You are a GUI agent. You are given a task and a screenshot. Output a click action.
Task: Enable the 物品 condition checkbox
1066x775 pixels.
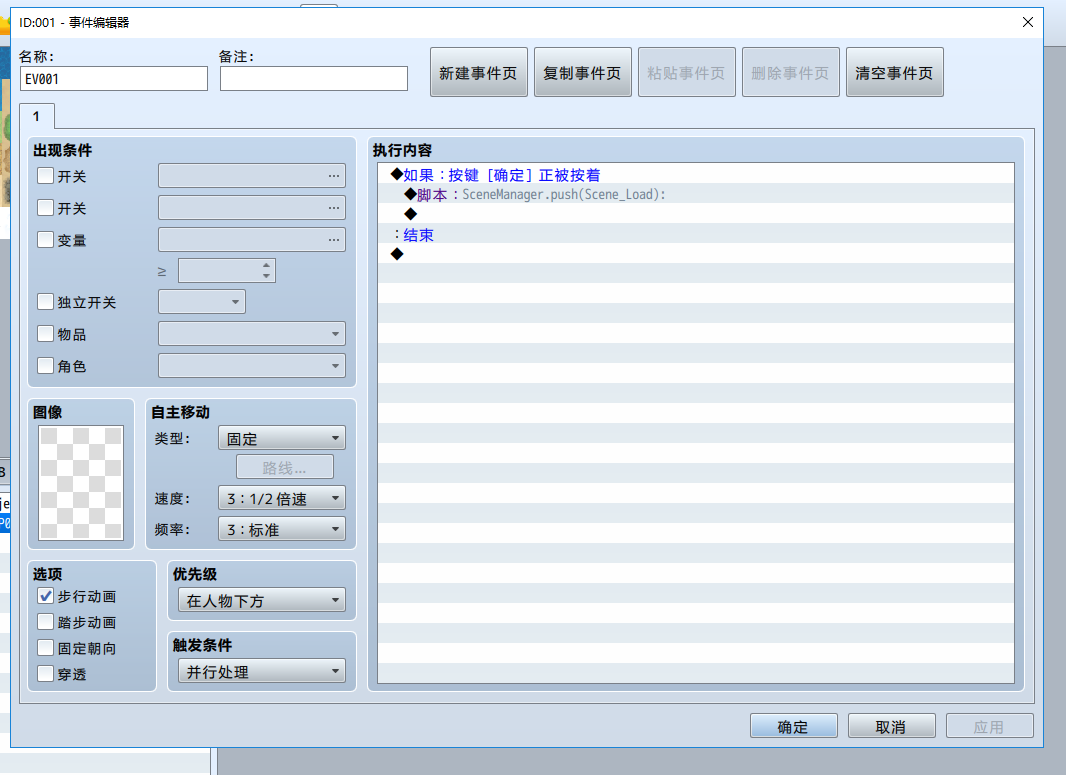point(46,334)
